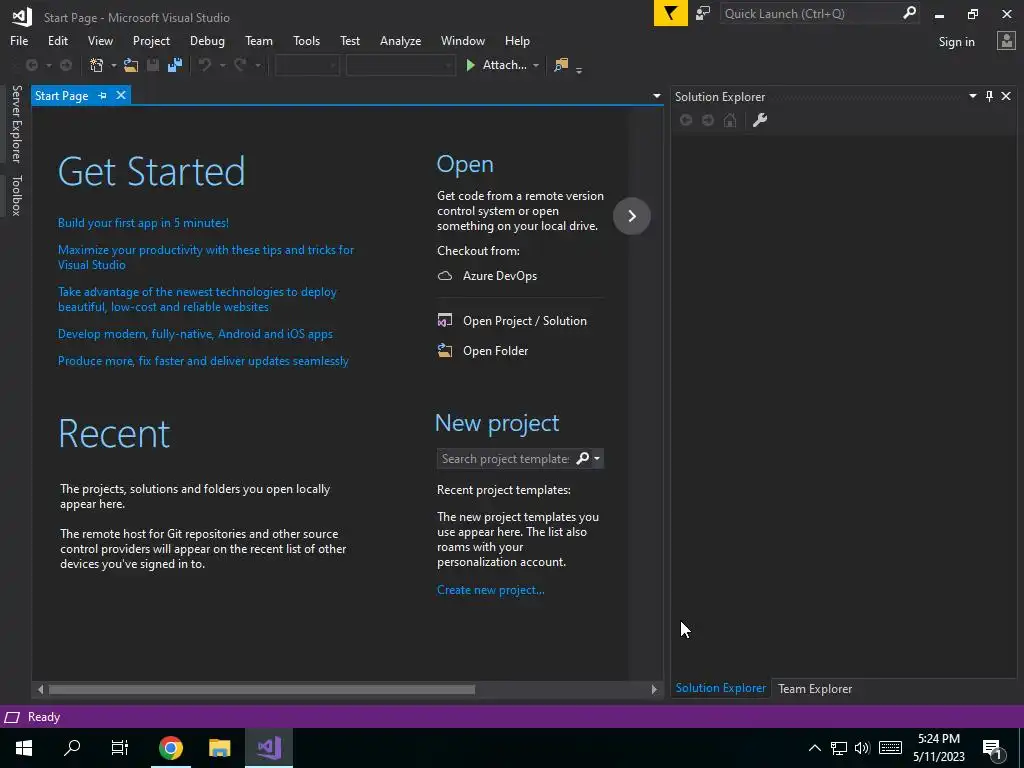The image size is (1024, 768).
Task: Click in the Search project templates field
Action: 505,458
